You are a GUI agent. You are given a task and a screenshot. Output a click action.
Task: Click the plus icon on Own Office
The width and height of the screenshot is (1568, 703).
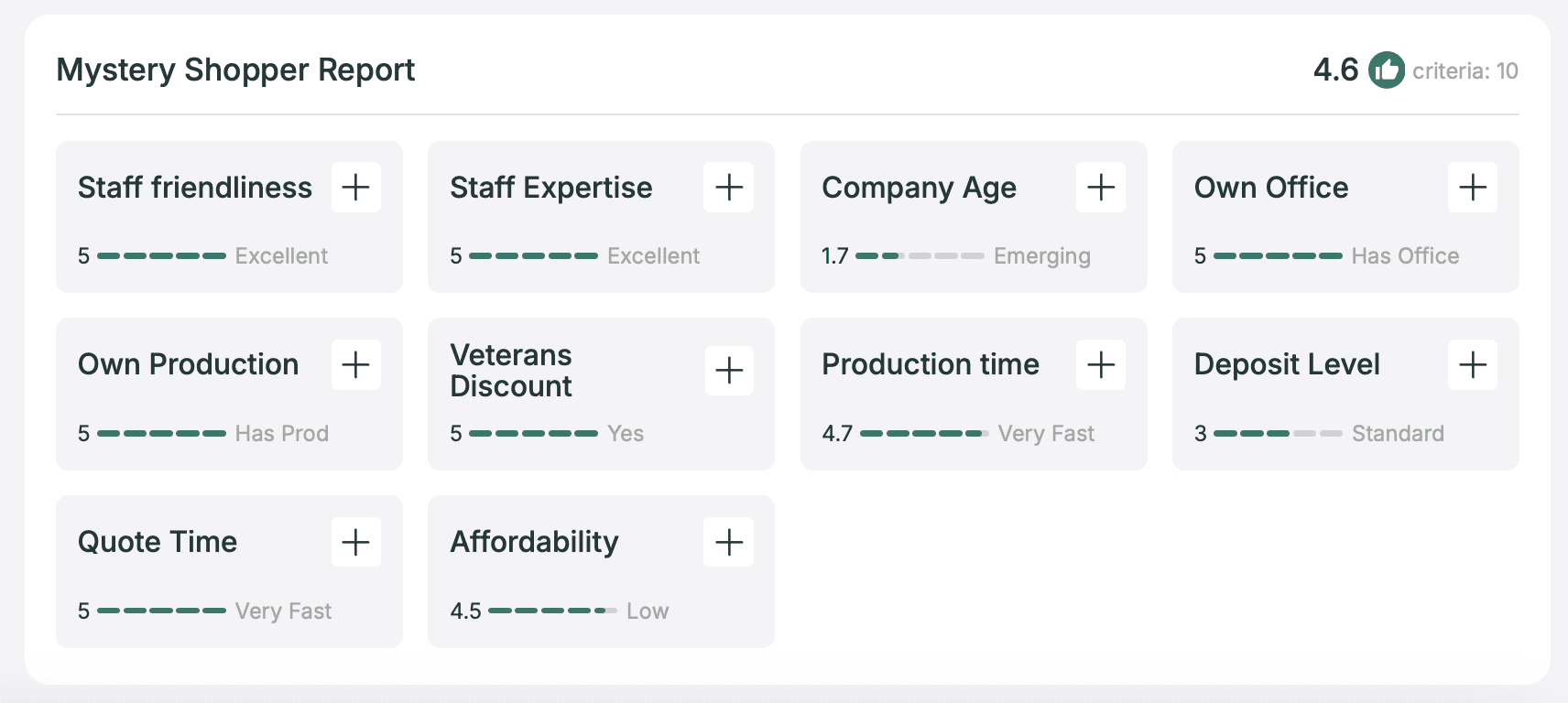pyautogui.click(x=1472, y=188)
